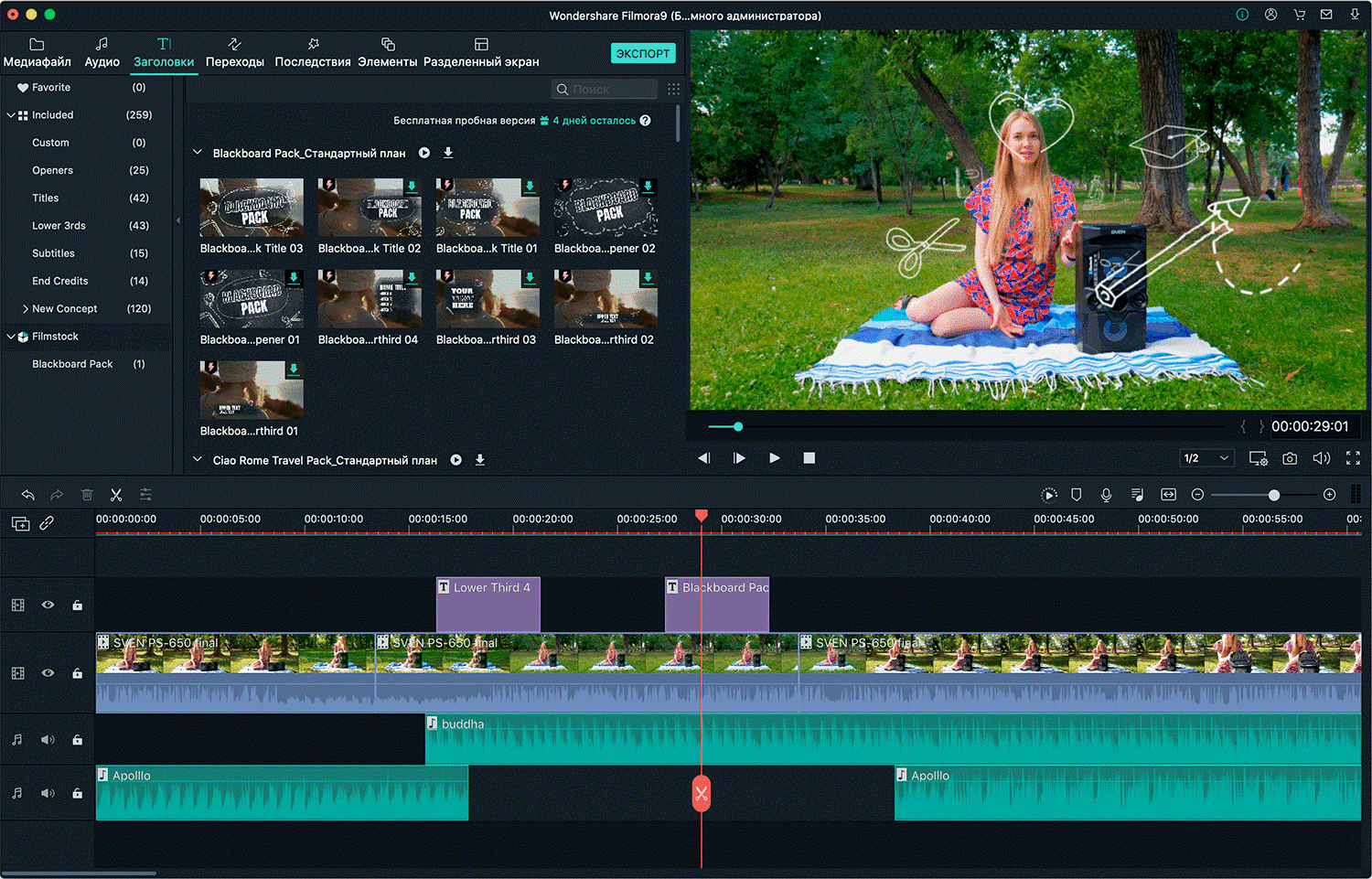Expand the New Concept category
Screen dimensions: 1372x879
26,309
